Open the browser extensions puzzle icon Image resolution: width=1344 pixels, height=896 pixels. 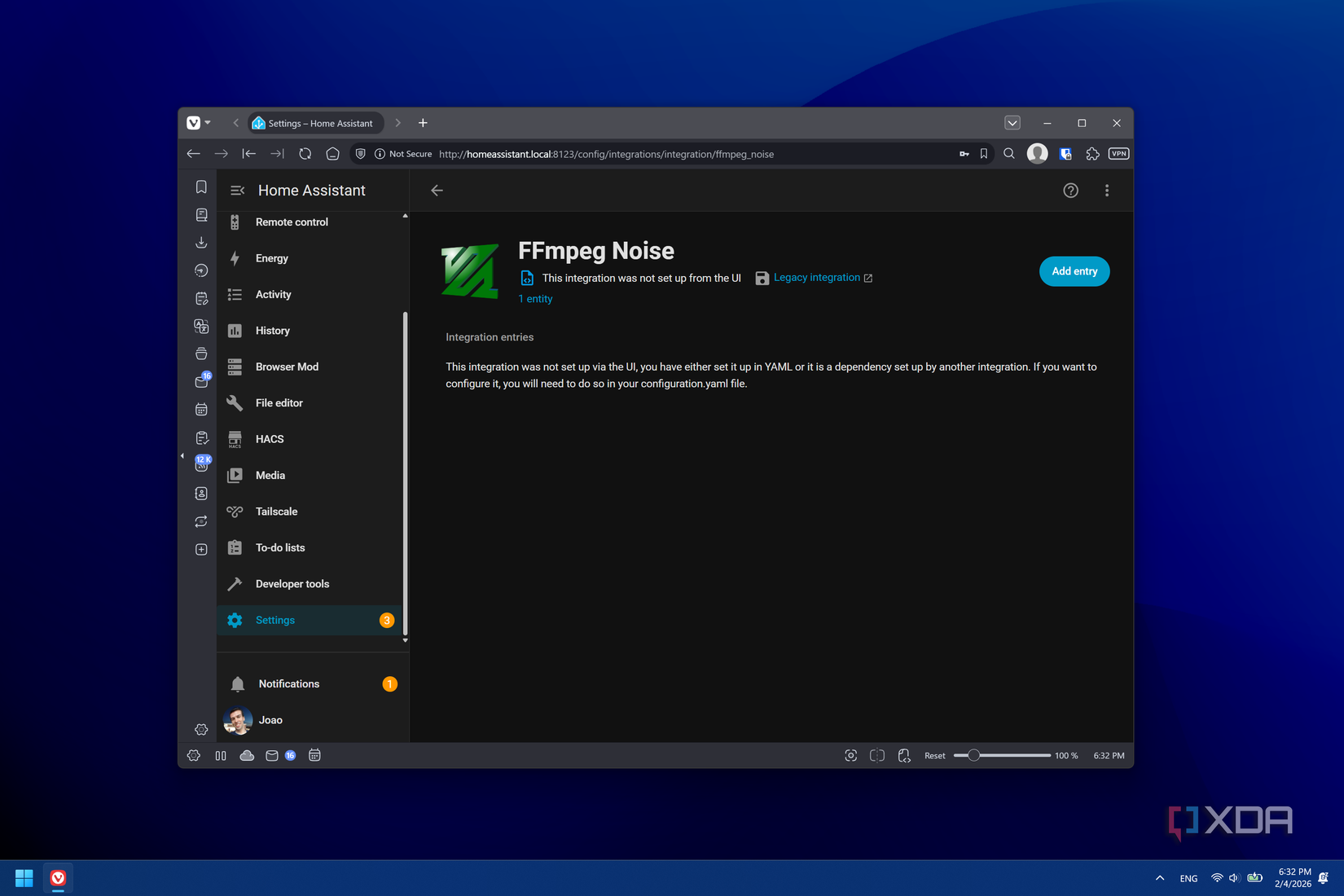tap(1092, 154)
